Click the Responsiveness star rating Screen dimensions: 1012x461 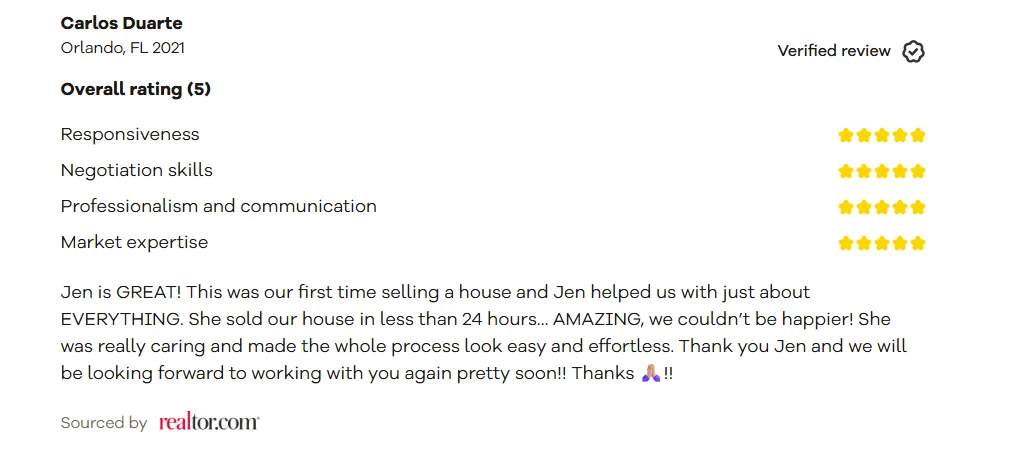882,135
